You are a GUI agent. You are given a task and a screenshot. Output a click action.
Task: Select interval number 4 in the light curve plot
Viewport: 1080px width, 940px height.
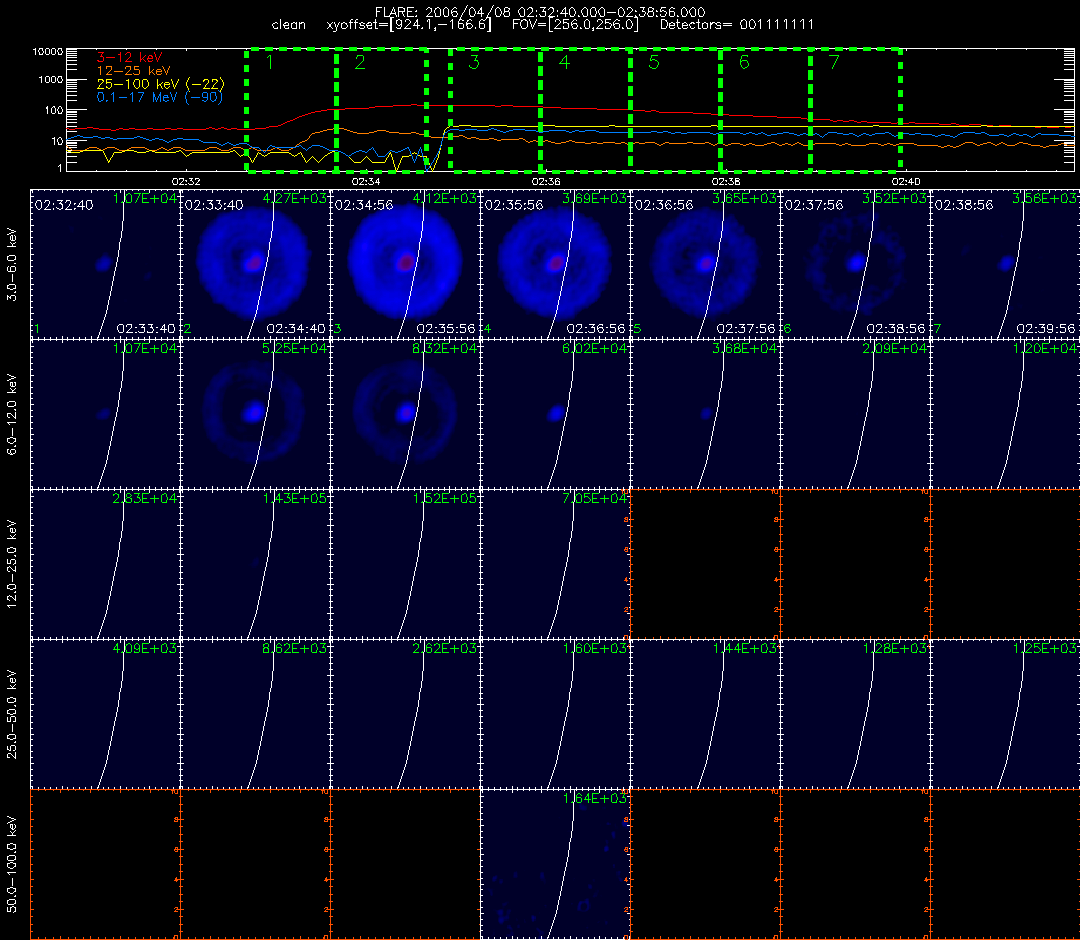[564, 63]
